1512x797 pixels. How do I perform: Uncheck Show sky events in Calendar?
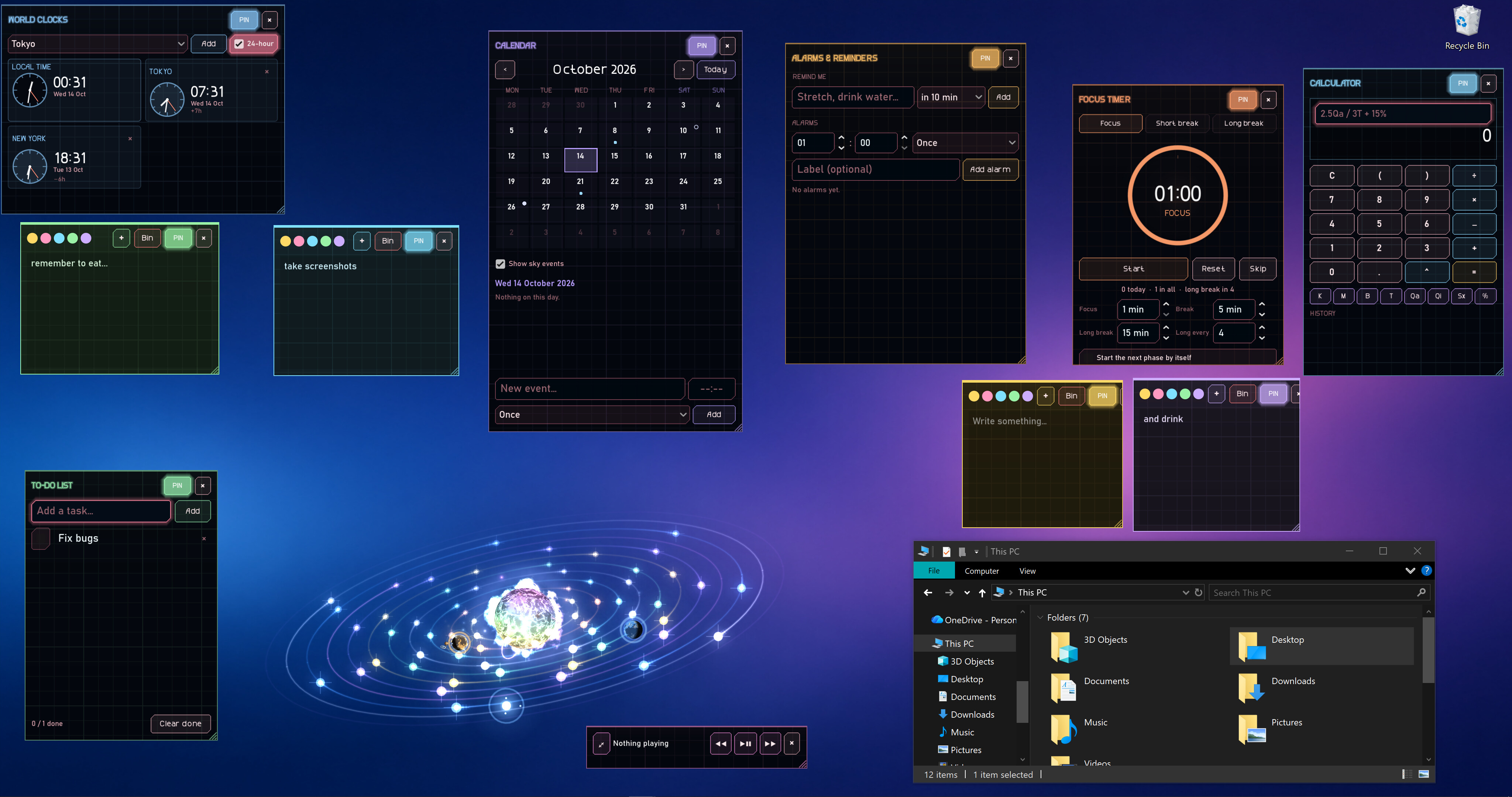click(500, 264)
